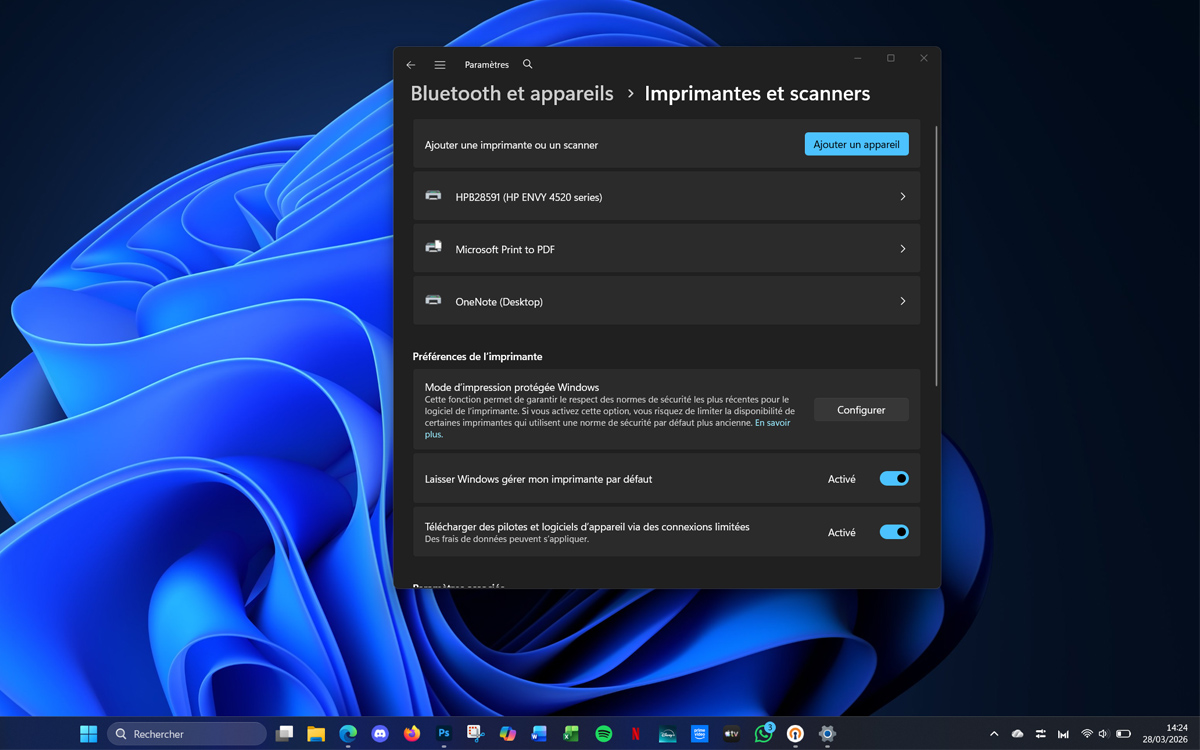The image size is (1200, 750).
Task: Open Spotify from the taskbar
Action: [604, 733]
